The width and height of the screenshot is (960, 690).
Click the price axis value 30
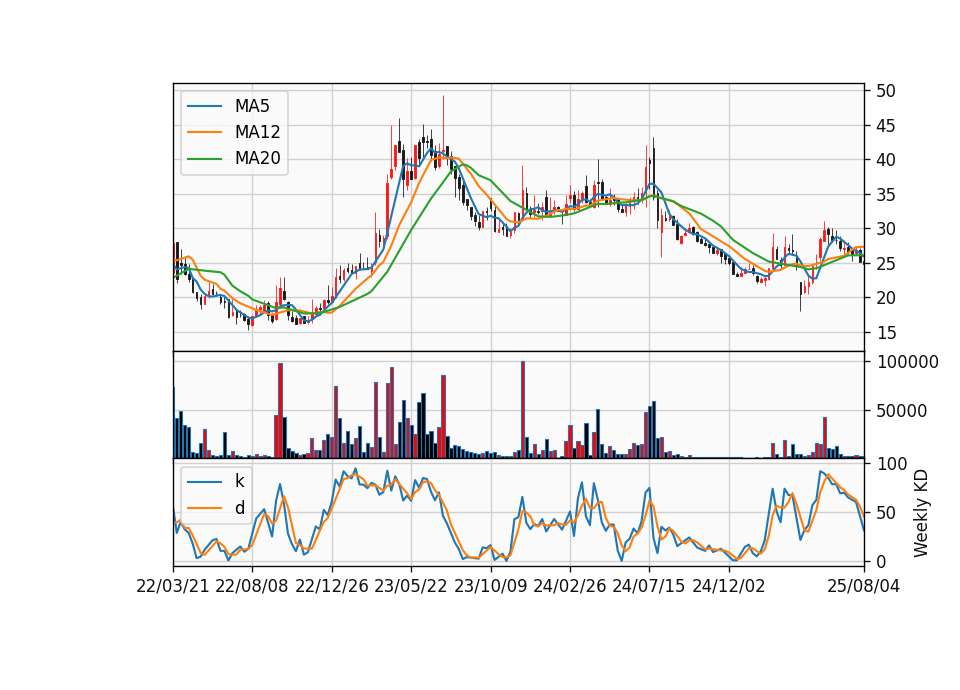[x=886, y=229]
